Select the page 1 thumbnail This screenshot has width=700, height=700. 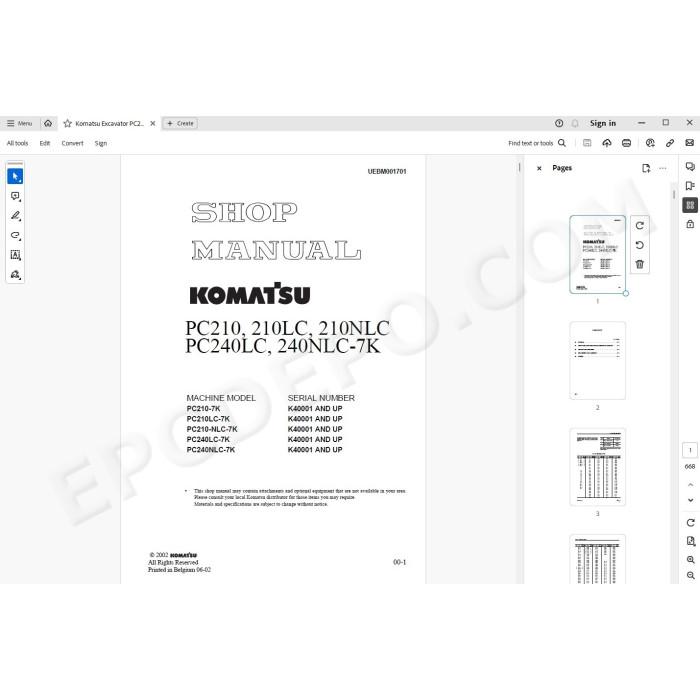click(597, 254)
